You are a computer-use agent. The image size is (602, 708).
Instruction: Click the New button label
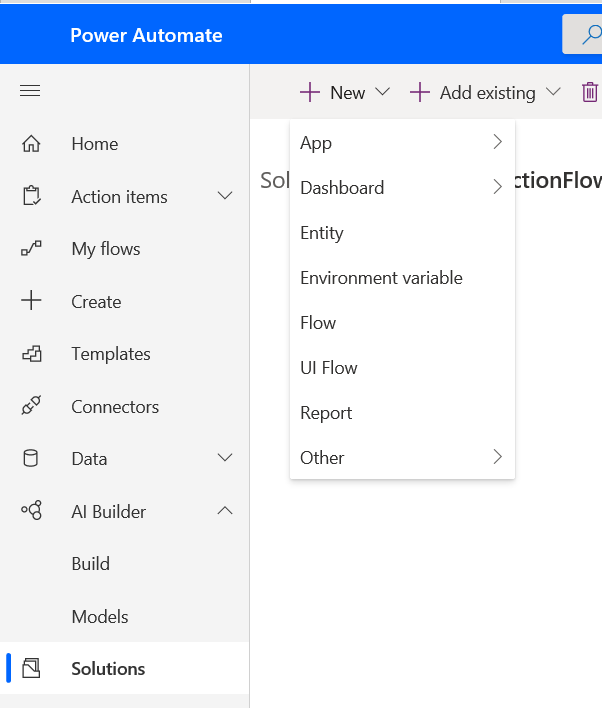tap(348, 93)
